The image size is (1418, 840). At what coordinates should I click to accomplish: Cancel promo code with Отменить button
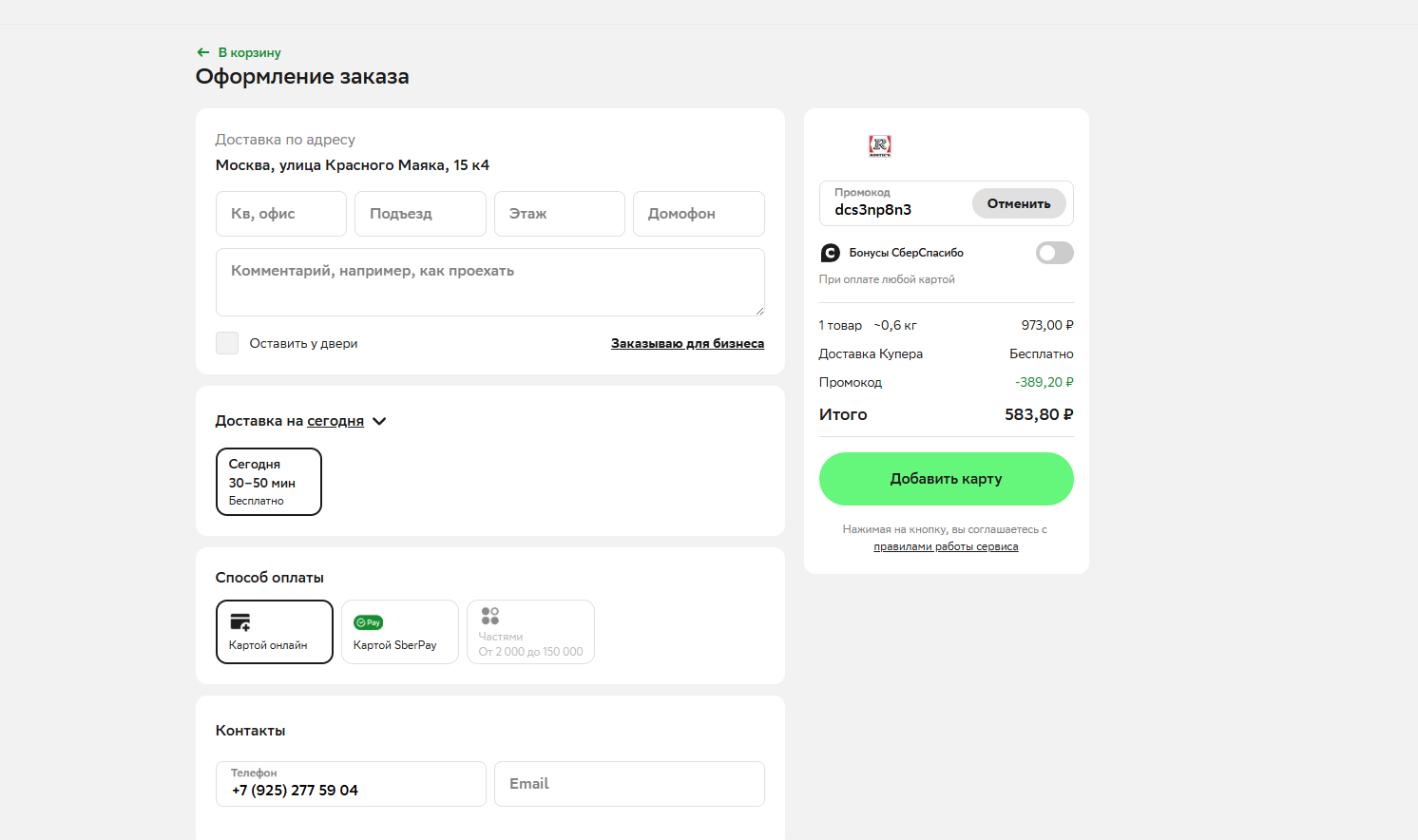(x=1019, y=203)
